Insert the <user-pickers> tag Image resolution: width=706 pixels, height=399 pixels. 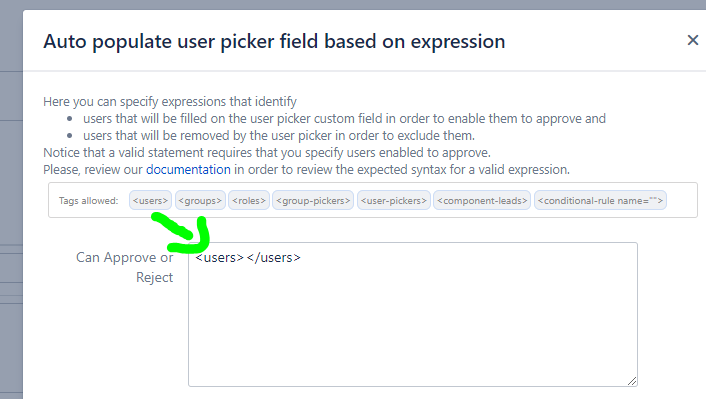pyautogui.click(x=394, y=200)
